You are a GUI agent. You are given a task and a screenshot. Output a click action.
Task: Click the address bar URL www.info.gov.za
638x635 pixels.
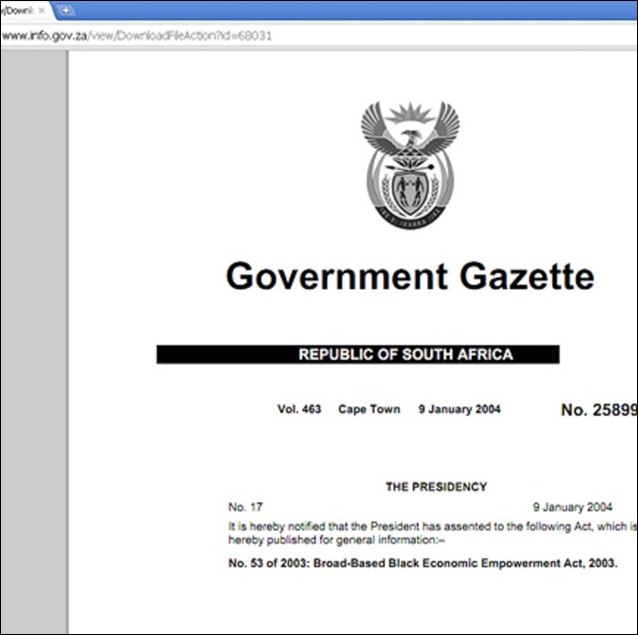click(137, 36)
